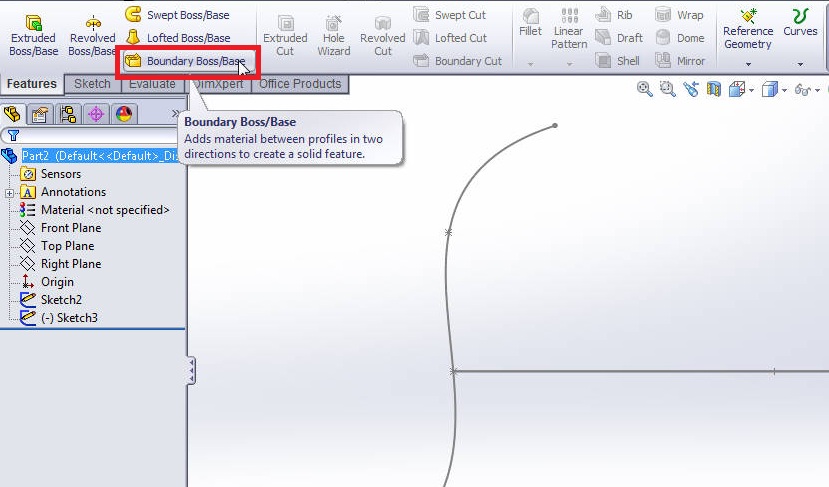Choose the Lofted Cut tool

coord(450,38)
